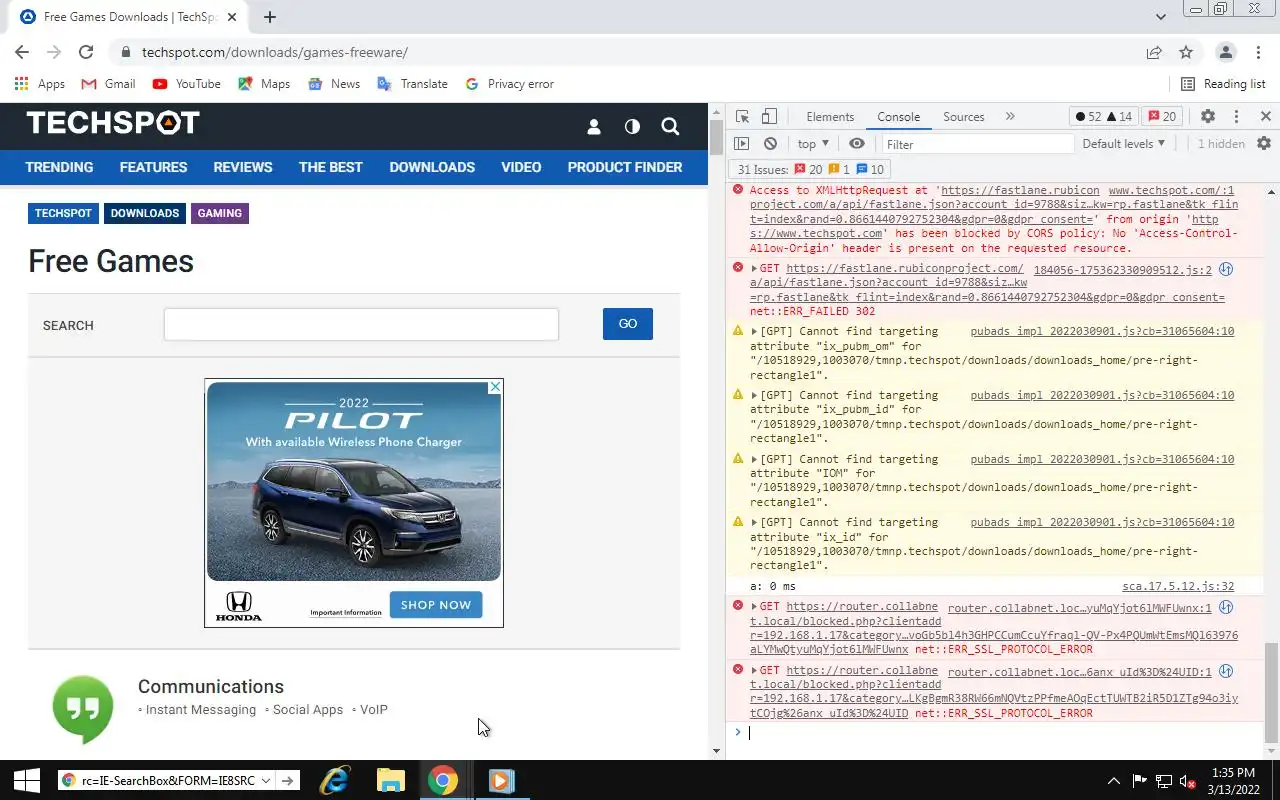The image size is (1280, 800).
Task: Click the DOWNLOADS breadcrumb tag
Action: click(x=145, y=213)
